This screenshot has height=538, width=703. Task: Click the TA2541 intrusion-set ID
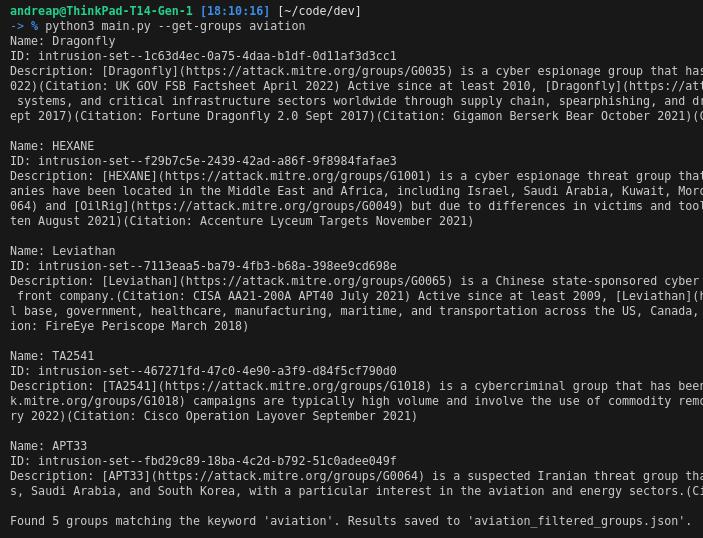(x=217, y=371)
